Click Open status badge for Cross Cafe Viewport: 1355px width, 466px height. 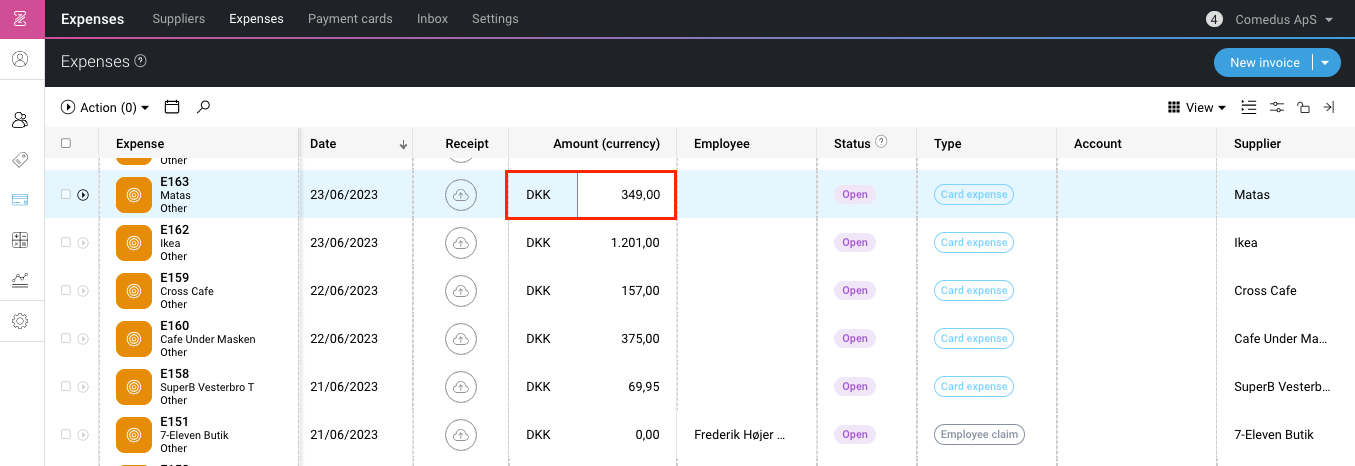[855, 291]
